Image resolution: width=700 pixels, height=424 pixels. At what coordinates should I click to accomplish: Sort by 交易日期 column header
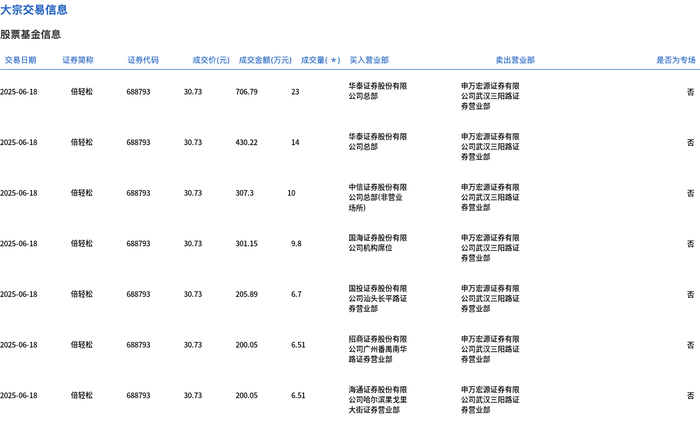(x=21, y=60)
